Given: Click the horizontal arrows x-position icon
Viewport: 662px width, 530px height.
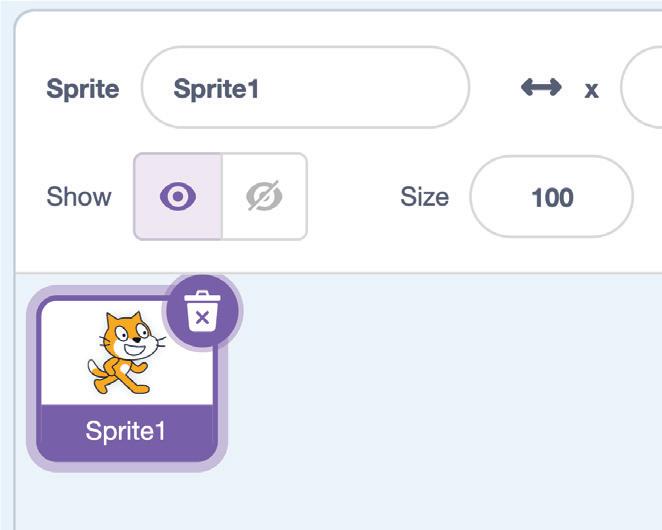Looking at the screenshot, I should [x=541, y=88].
